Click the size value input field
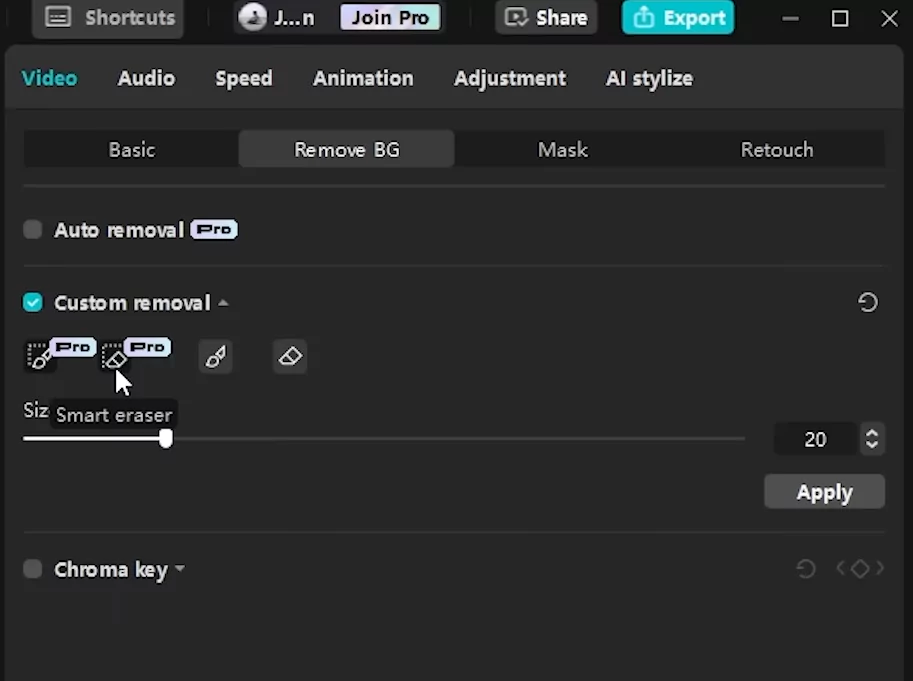This screenshot has width=913, height=681. tap(815, 438)
